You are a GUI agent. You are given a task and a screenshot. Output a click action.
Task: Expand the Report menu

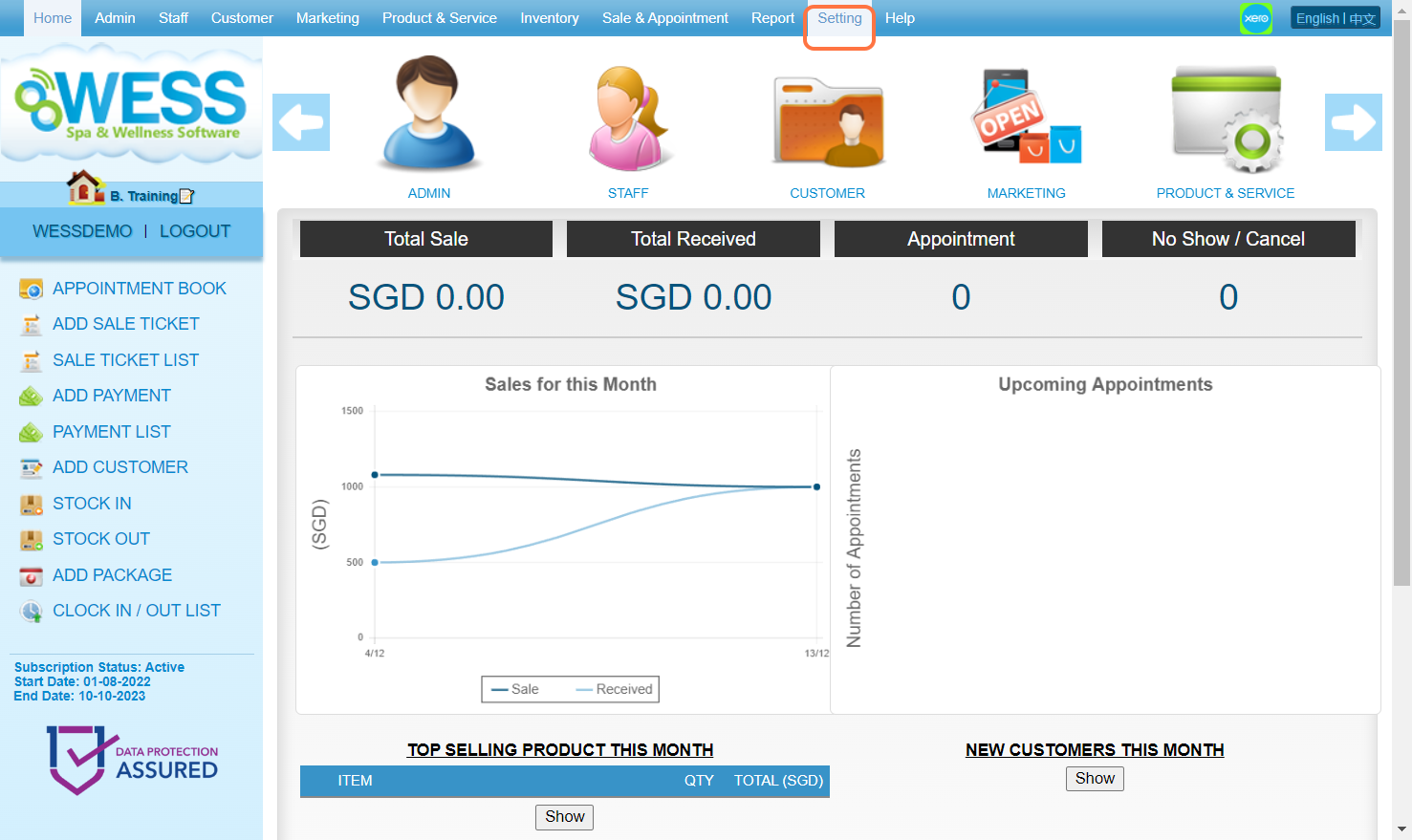point(772,18)
